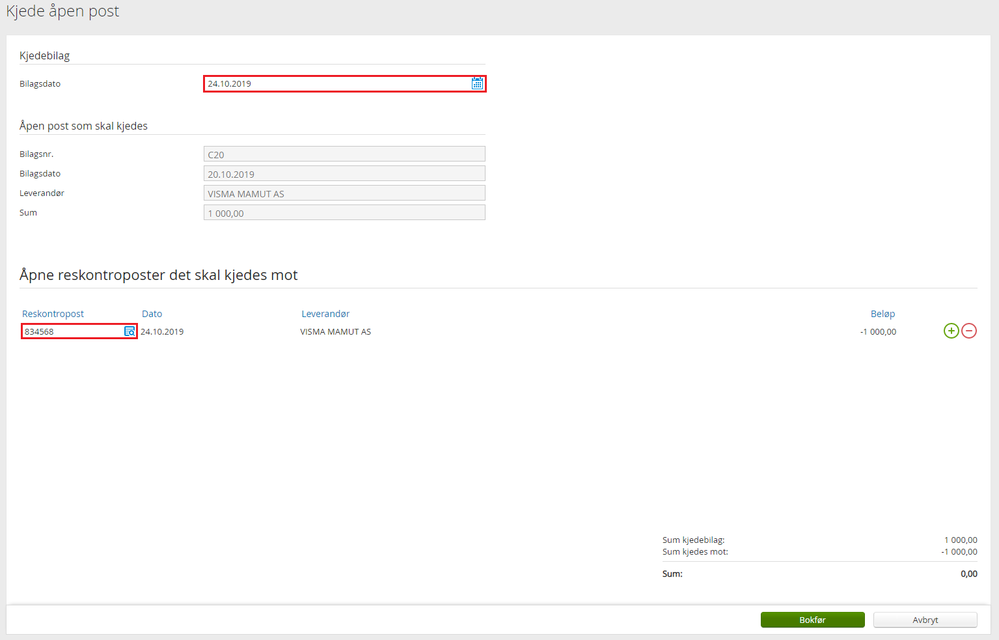Click the 24.10.2019 date in table row
This screenshot has height=640, width=999.
[x=162, y=332]
